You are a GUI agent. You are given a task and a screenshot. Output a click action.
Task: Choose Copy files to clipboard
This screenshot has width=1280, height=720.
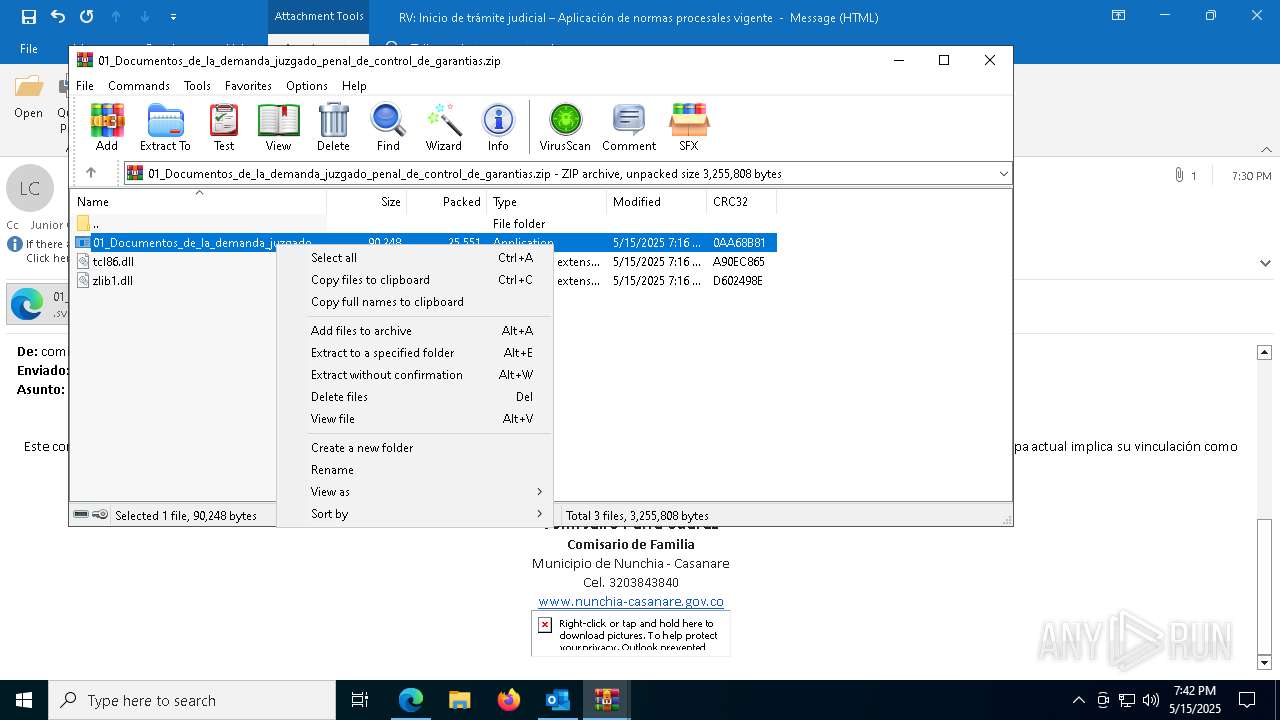pyautogui.click(x=414, y=280)
